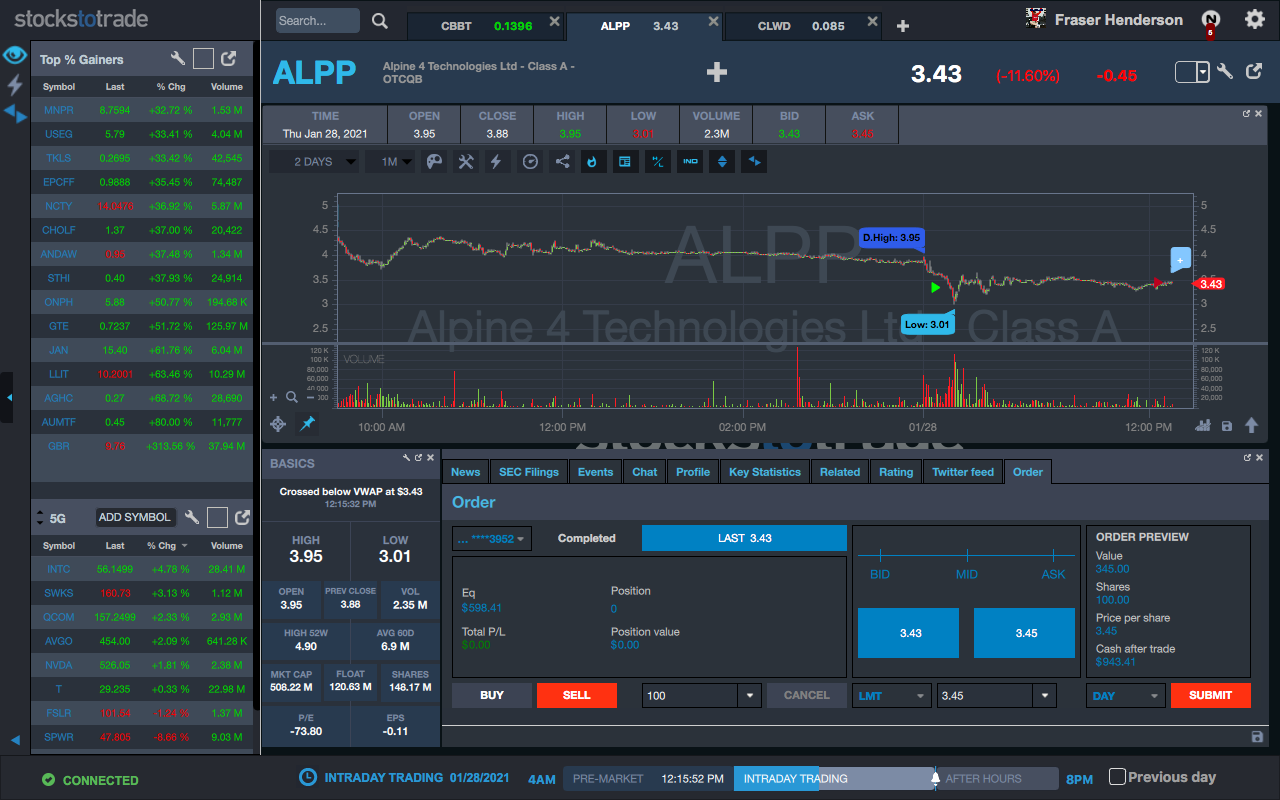Open chart tools (hammer and wrench)
The height and width of the screenshot is (800, 1280).
[x=465, y=161]
